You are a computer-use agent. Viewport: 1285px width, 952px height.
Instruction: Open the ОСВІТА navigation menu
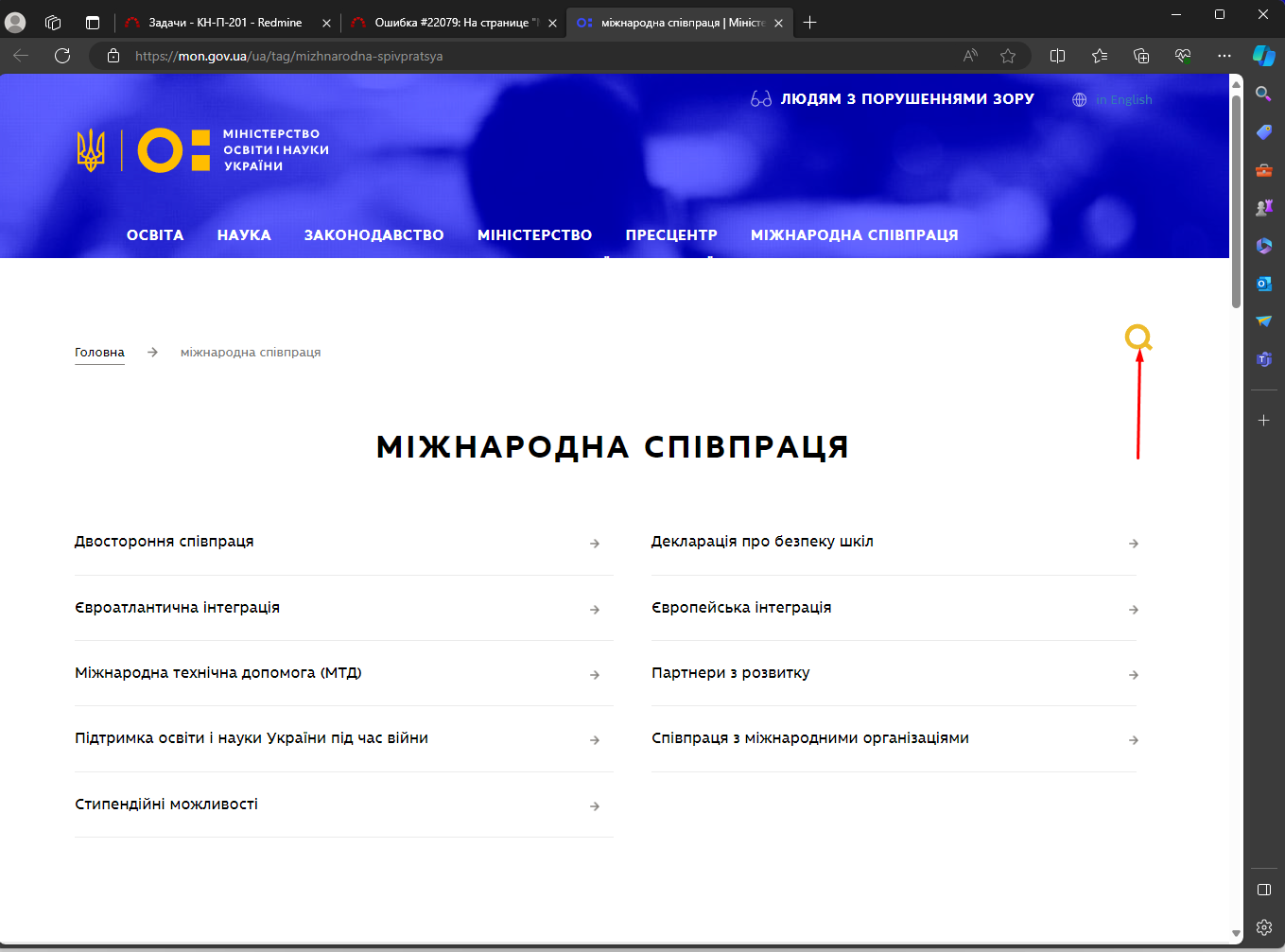tap(155, 235)
